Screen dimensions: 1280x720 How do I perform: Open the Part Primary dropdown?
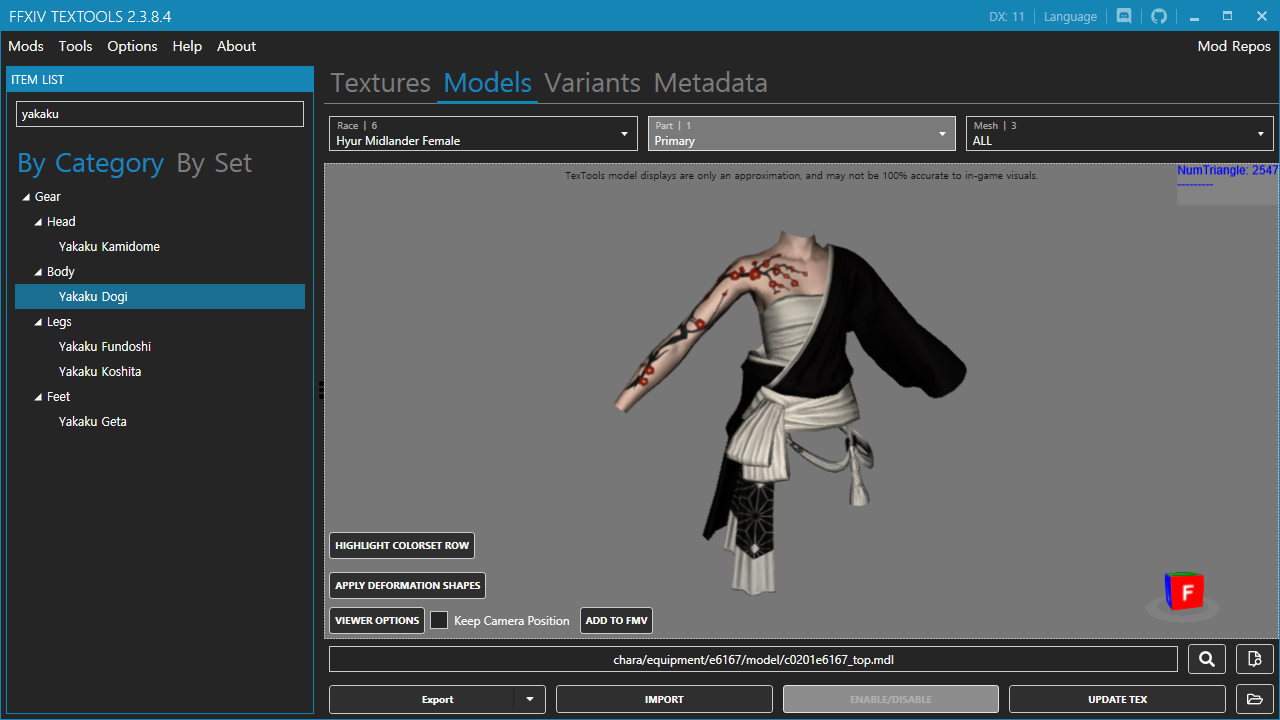click(x=802, y=133)
